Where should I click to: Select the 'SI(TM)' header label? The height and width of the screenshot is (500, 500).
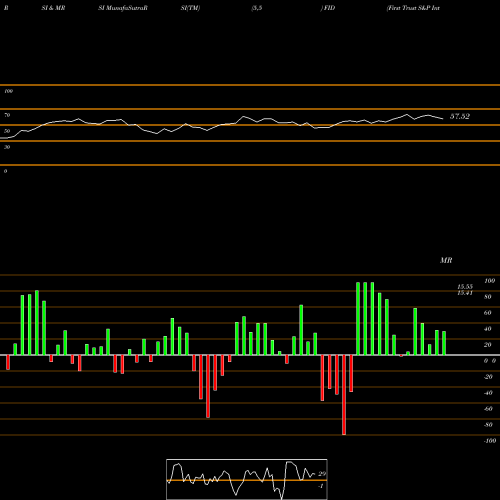coord(190,8)
